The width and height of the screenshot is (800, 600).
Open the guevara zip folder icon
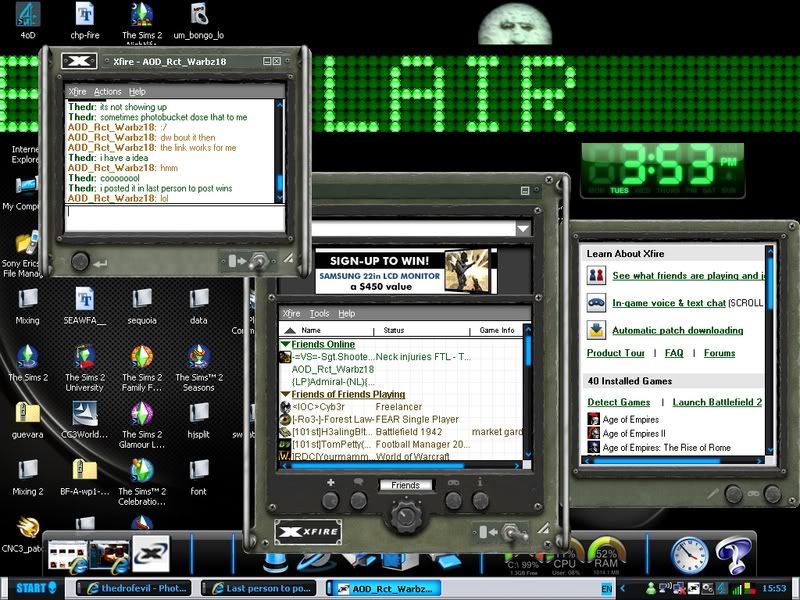coord(28,420)
